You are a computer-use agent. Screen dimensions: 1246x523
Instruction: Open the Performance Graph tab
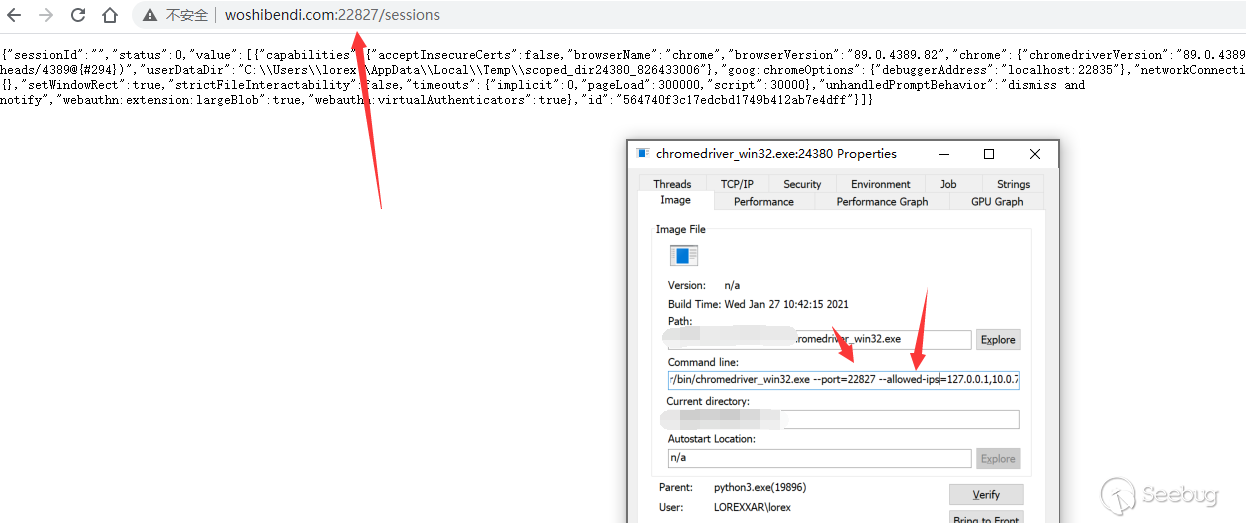coord(882,201)
